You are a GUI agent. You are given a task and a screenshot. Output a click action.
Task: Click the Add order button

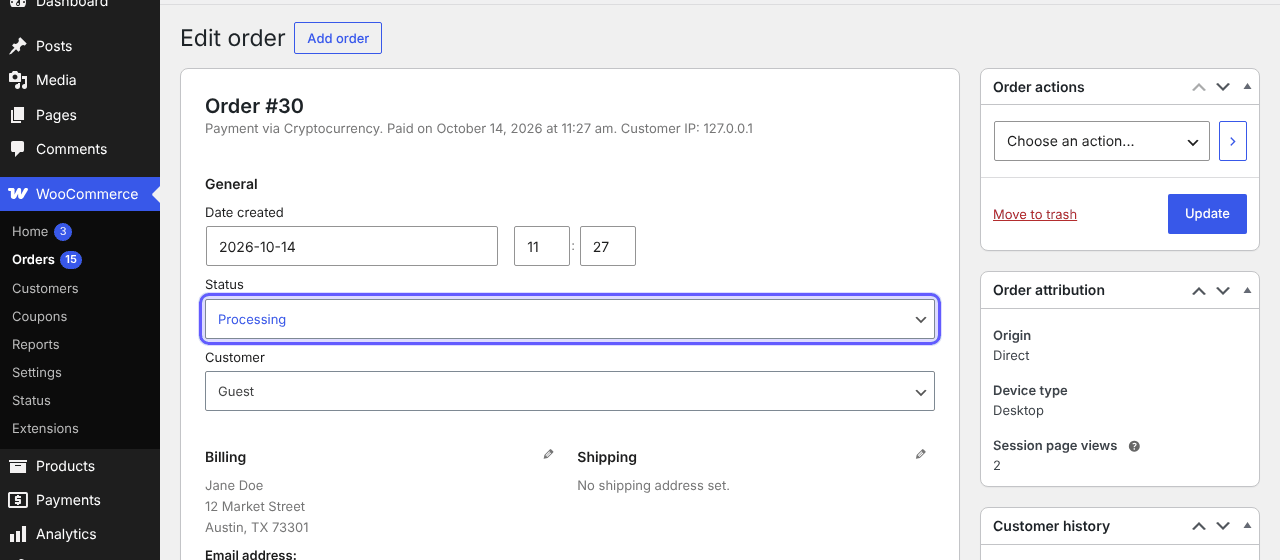[338, 38]
